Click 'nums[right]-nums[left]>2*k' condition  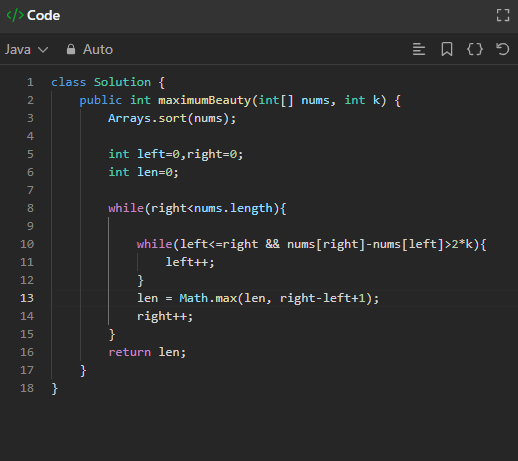click(x=380, y=244)
